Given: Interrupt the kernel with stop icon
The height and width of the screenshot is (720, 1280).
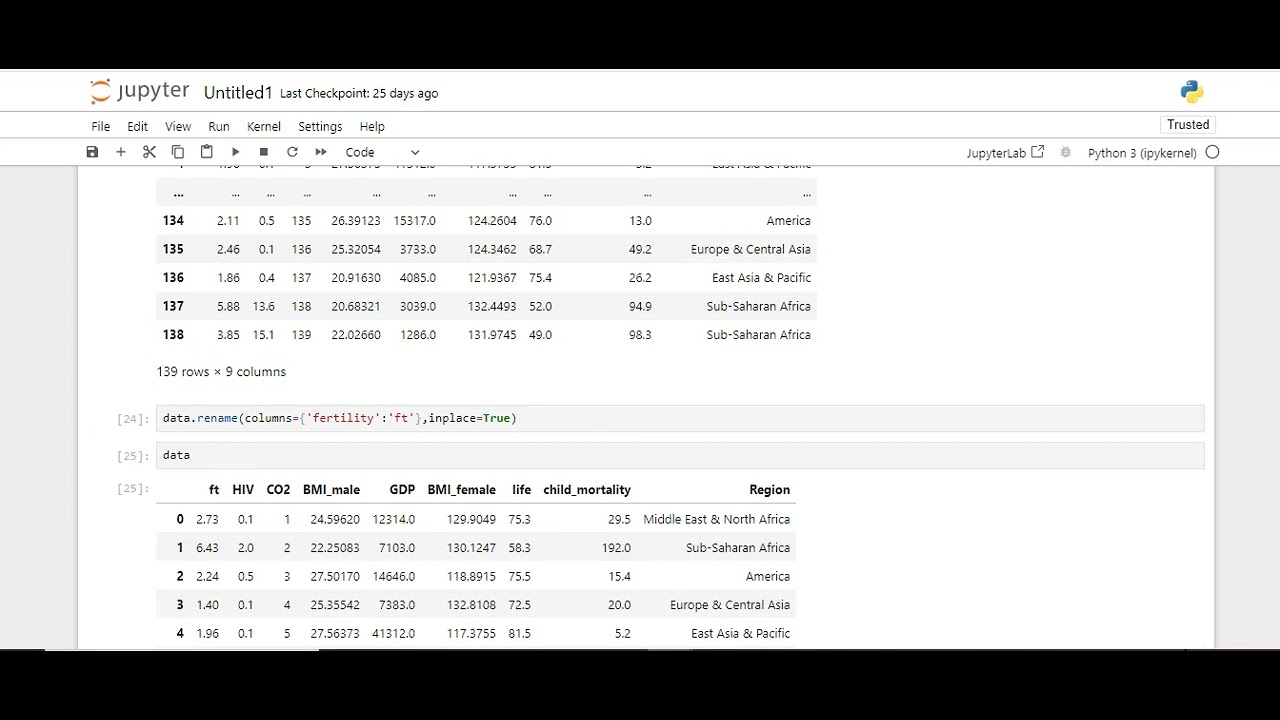Looking at the screenshot, I should 264,152.
